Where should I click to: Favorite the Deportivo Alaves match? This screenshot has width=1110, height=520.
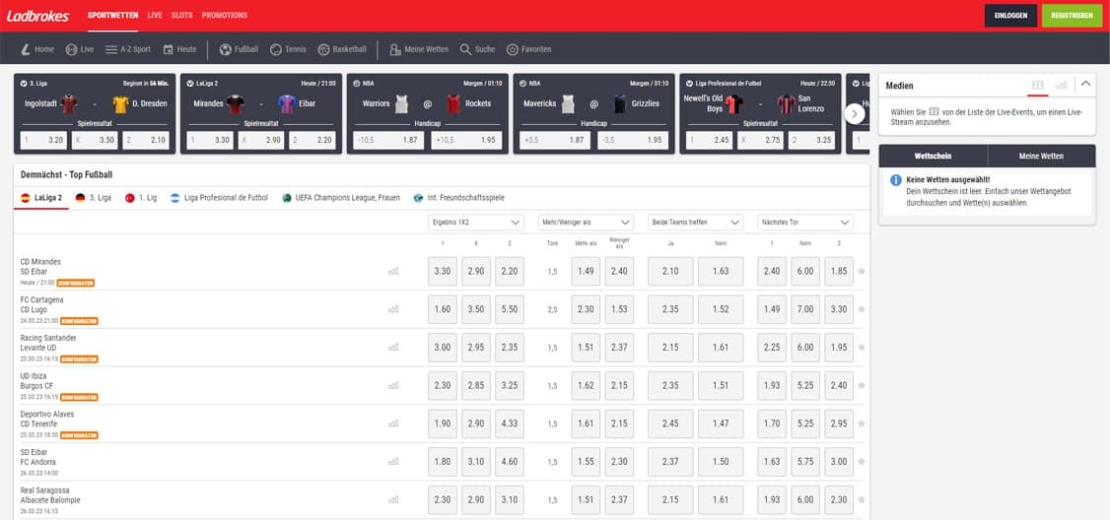(x=862, y=424)
